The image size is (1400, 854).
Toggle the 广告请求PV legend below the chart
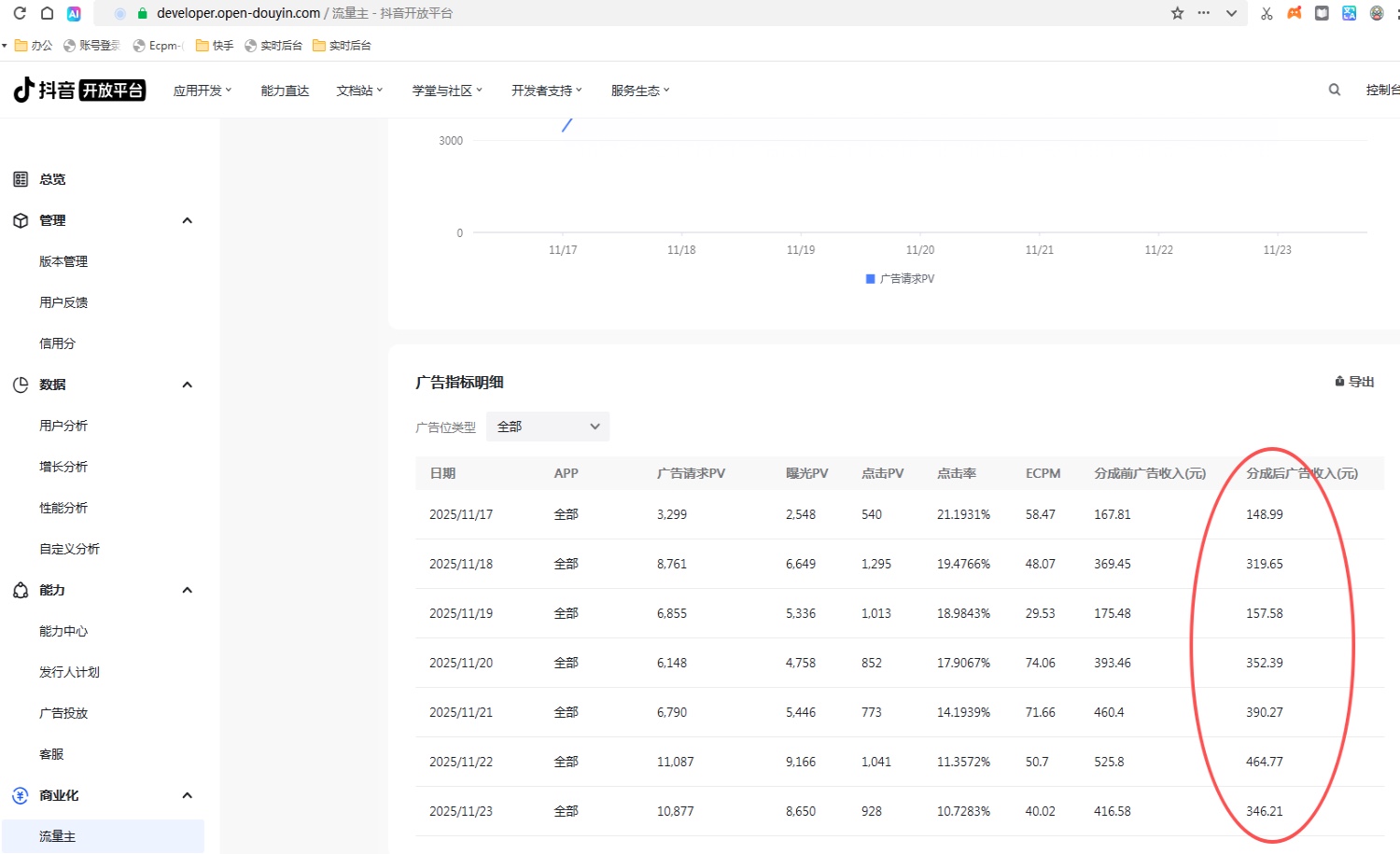tap(898, 278)
